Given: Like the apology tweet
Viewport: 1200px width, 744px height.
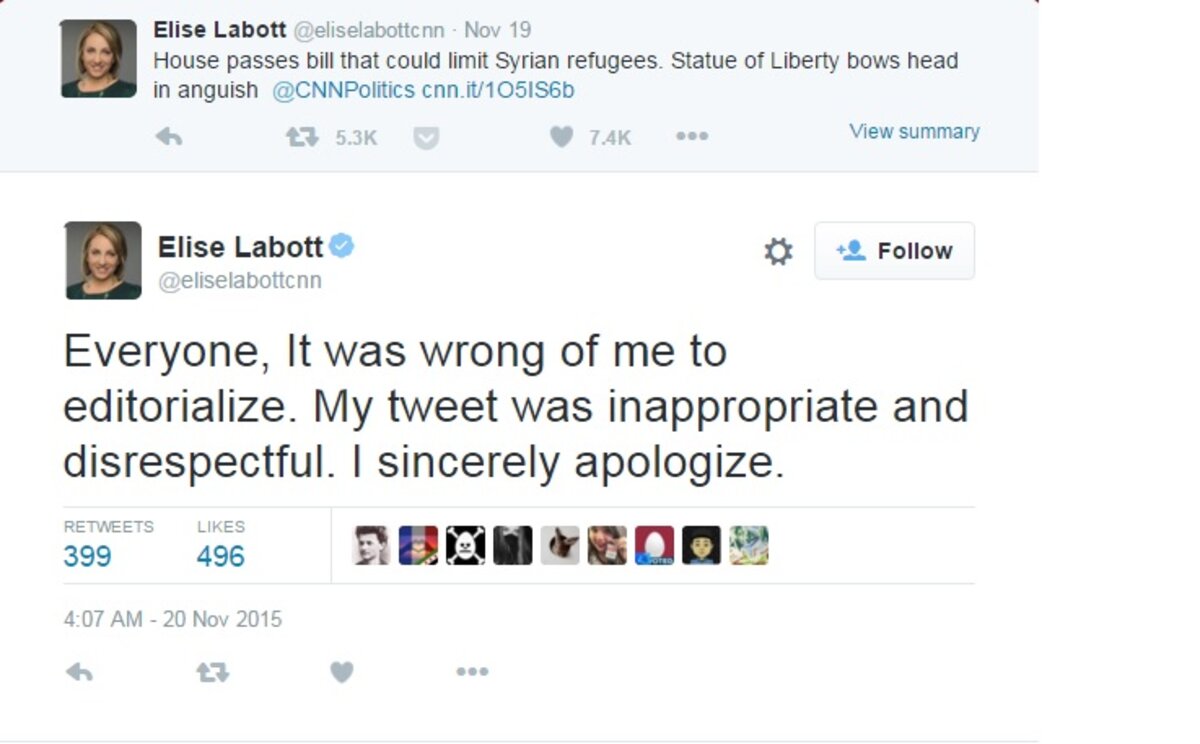Looking at the screenshot, I should [342, 673].
